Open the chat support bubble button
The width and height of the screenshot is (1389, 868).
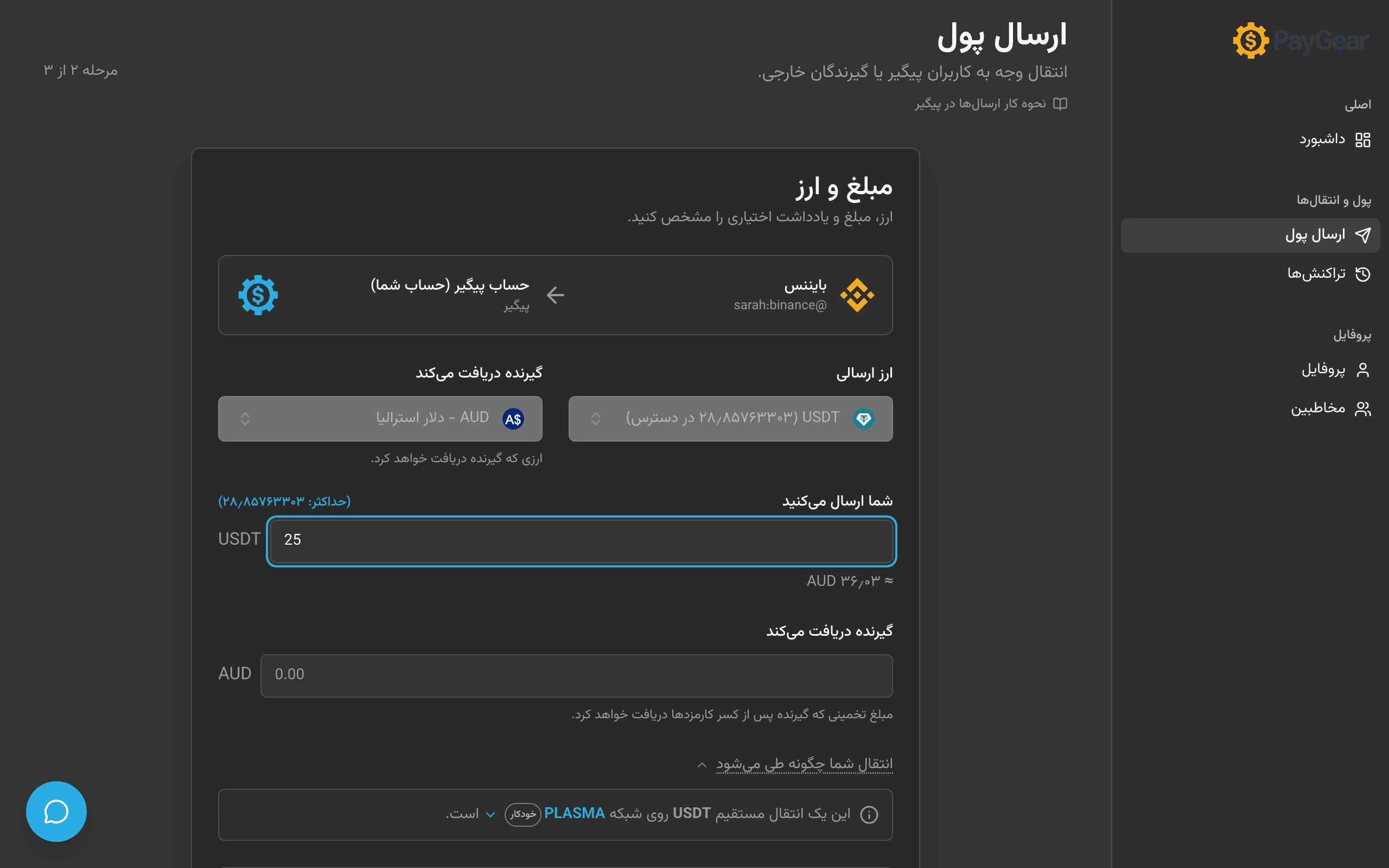56,811
